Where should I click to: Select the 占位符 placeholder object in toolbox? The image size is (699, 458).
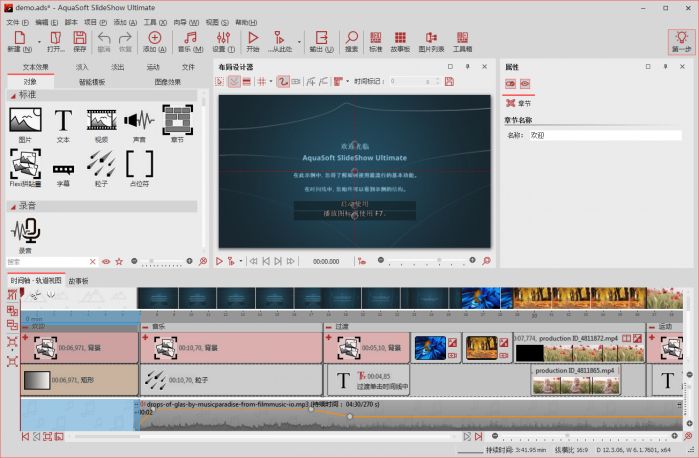[x=139, y=168]
